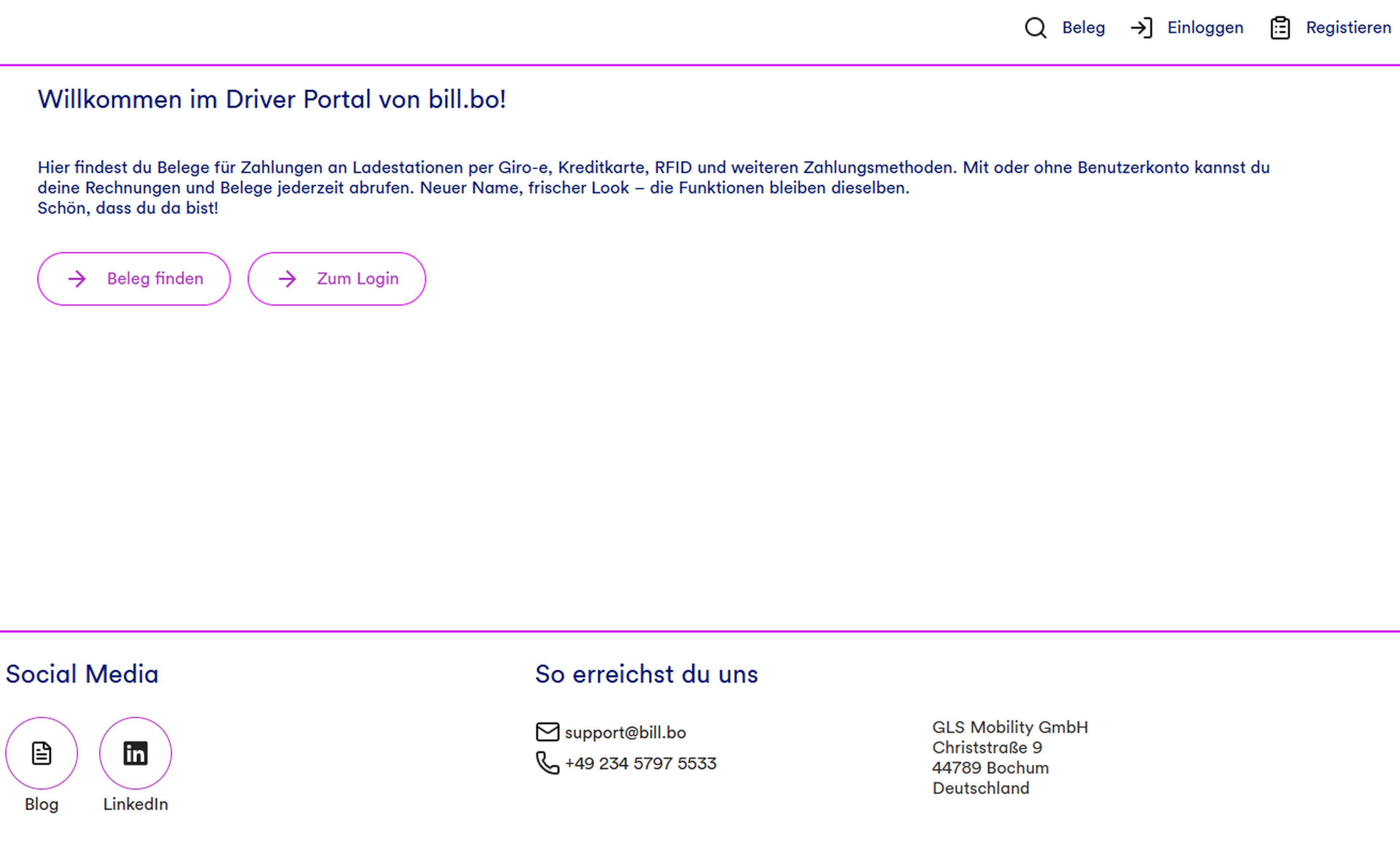
Task: Click the arrow inside Beleg finden button
Action: tap(77, 279)
